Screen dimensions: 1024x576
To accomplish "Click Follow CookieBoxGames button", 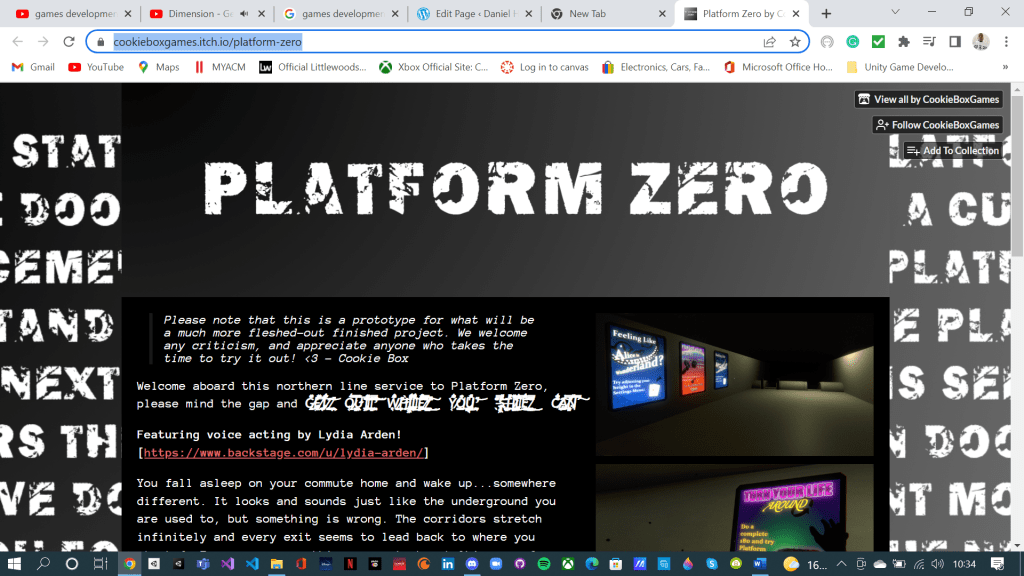I will click(937, 125).
